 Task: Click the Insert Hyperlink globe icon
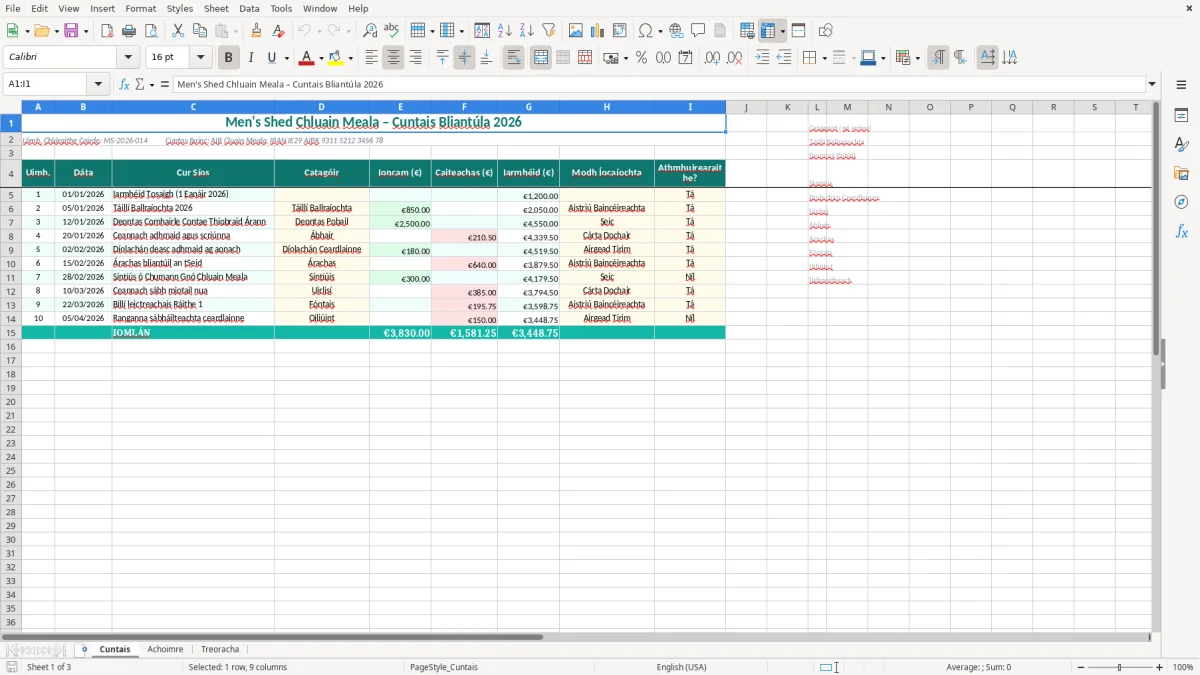point(677,31)
